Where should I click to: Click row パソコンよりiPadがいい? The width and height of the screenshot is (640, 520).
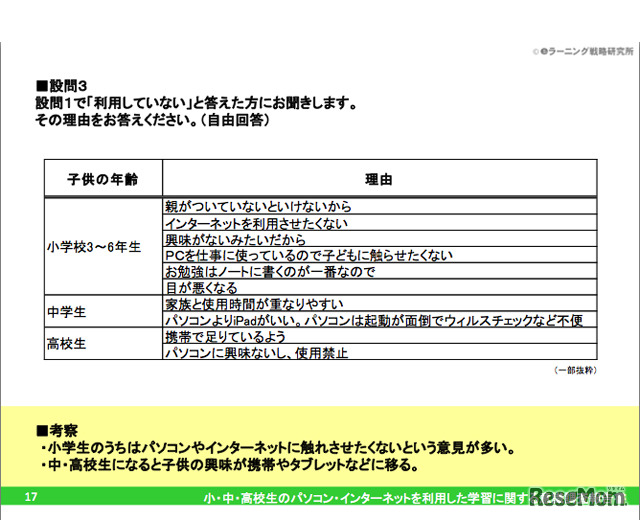point(380,320)
